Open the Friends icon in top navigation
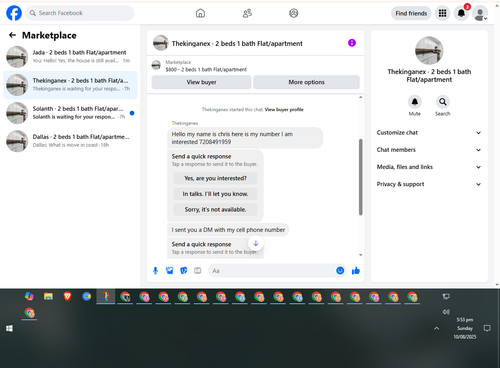Image resolution: width=500 pixels, height=368 pixels. [x=247, y=13]
